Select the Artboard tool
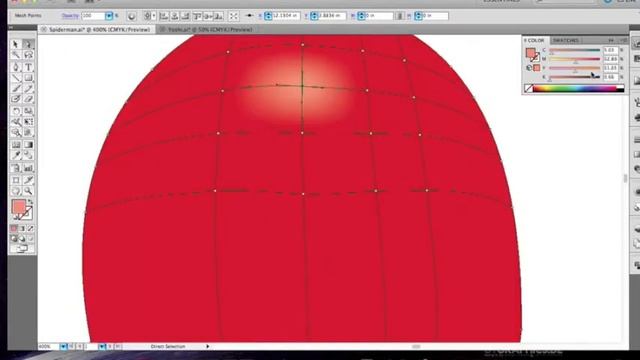The image size is (640, 360). [x=16, y=180]
